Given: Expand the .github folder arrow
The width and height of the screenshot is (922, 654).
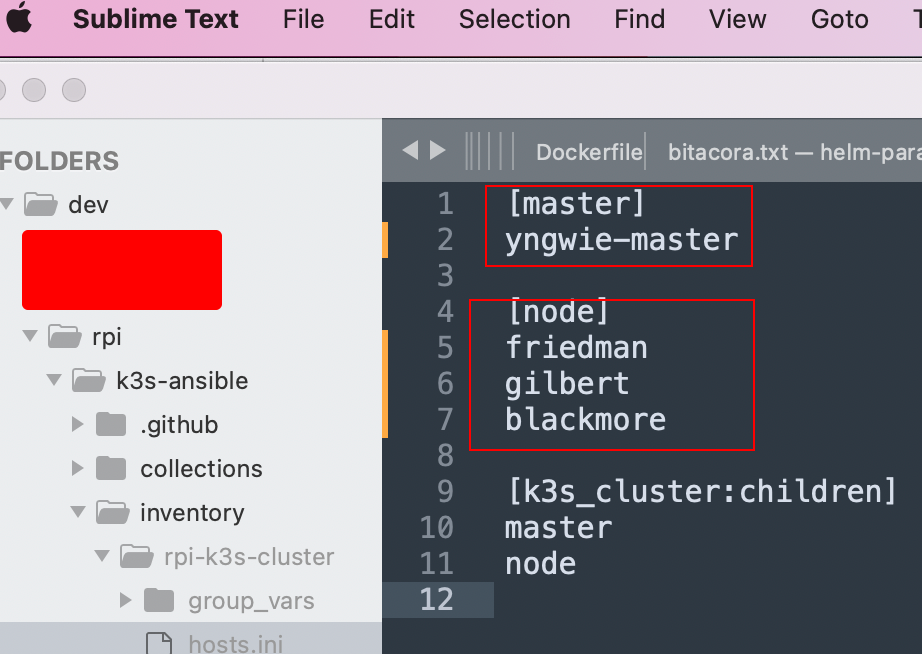Looking at the screenshot, I should [x=78, y=425].
